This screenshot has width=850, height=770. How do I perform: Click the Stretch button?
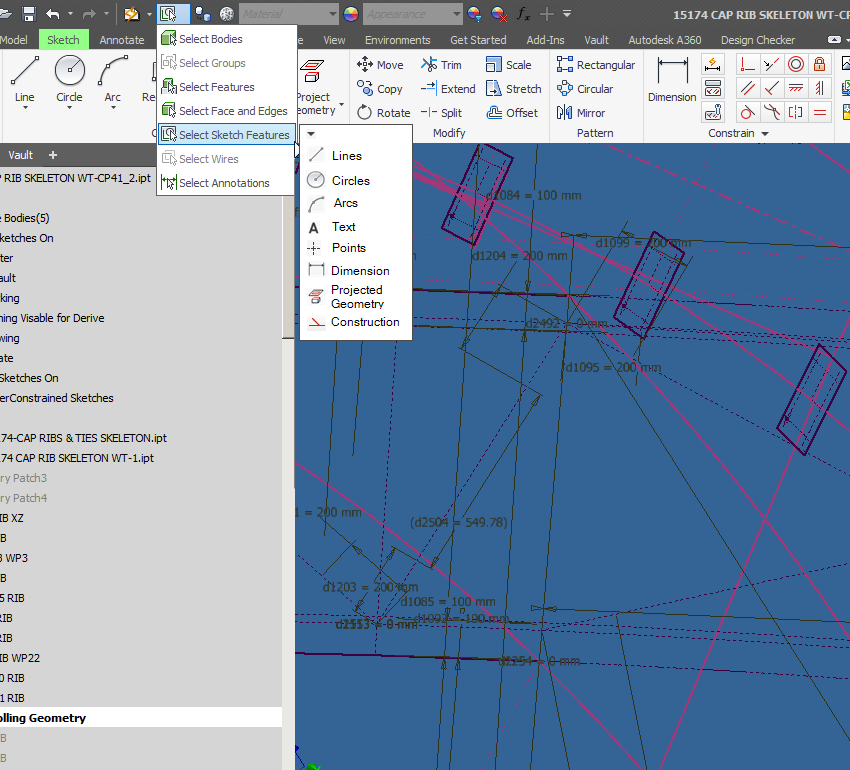(x=513, y=89)
